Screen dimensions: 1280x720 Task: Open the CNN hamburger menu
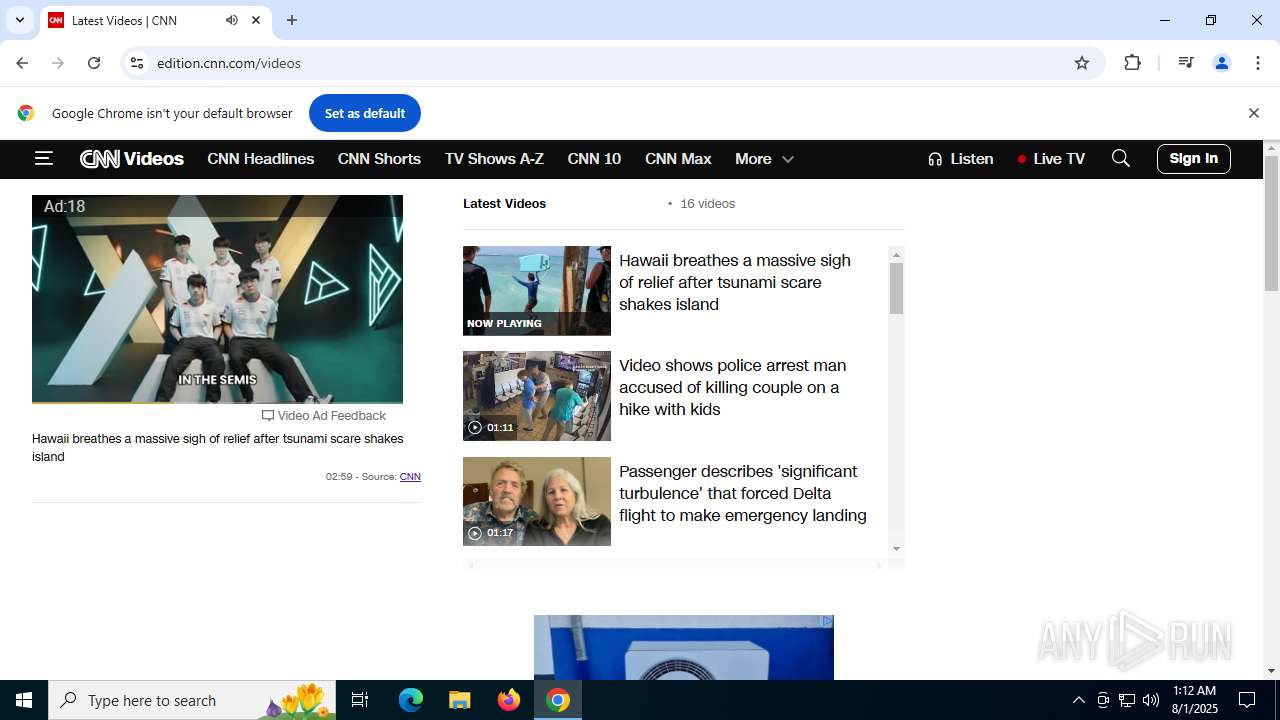pos(43,158)
